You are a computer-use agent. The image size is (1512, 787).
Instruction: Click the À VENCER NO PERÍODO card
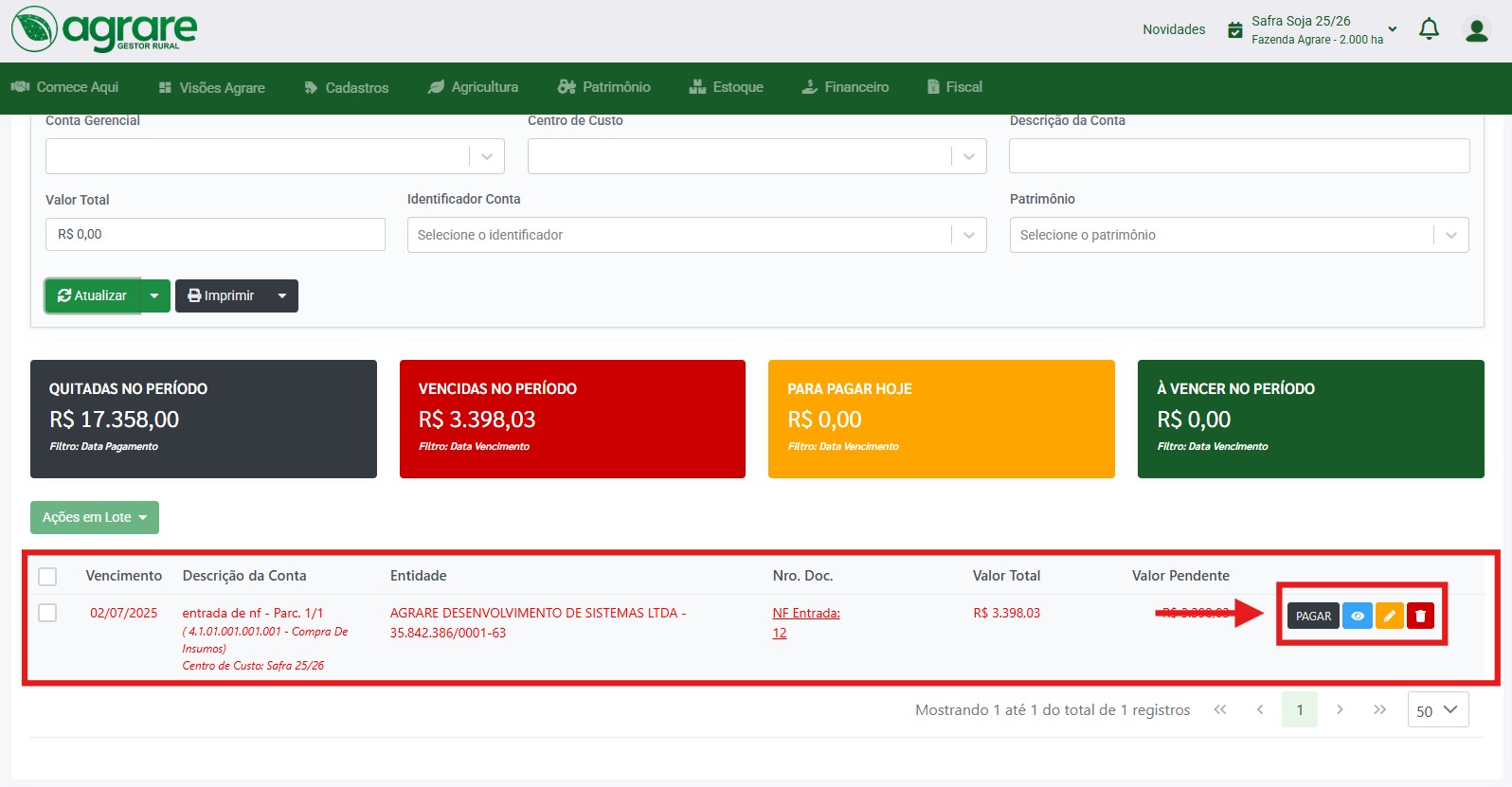tap(1311, 419)
